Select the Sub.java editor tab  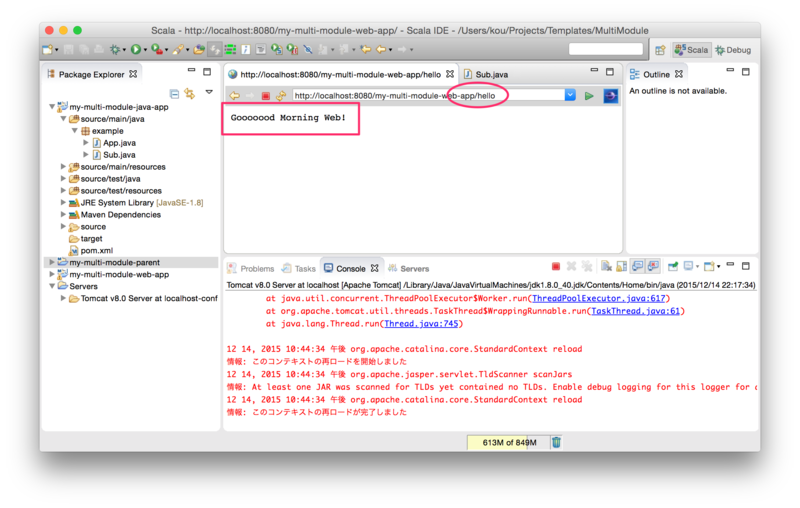[x=486, y=74]
